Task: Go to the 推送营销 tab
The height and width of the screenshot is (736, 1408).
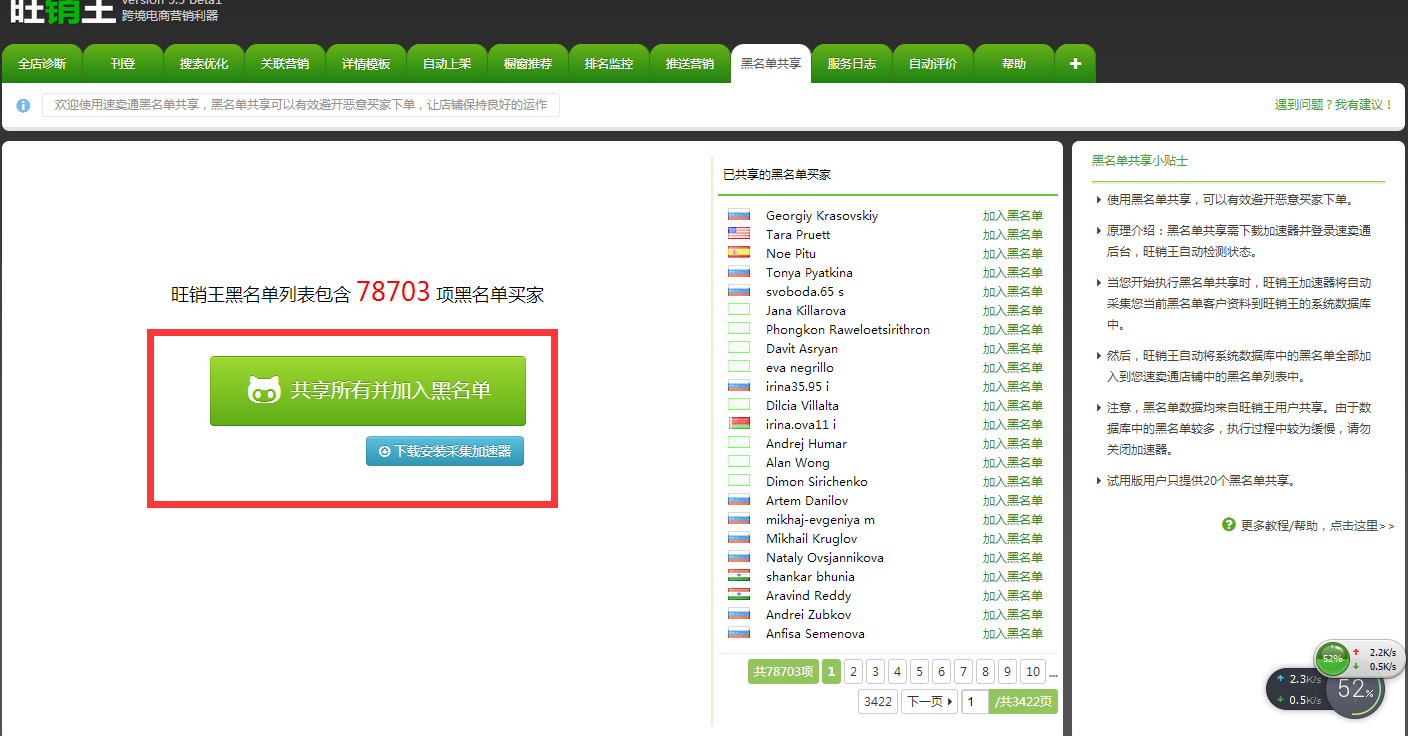Action: (690, 64)
